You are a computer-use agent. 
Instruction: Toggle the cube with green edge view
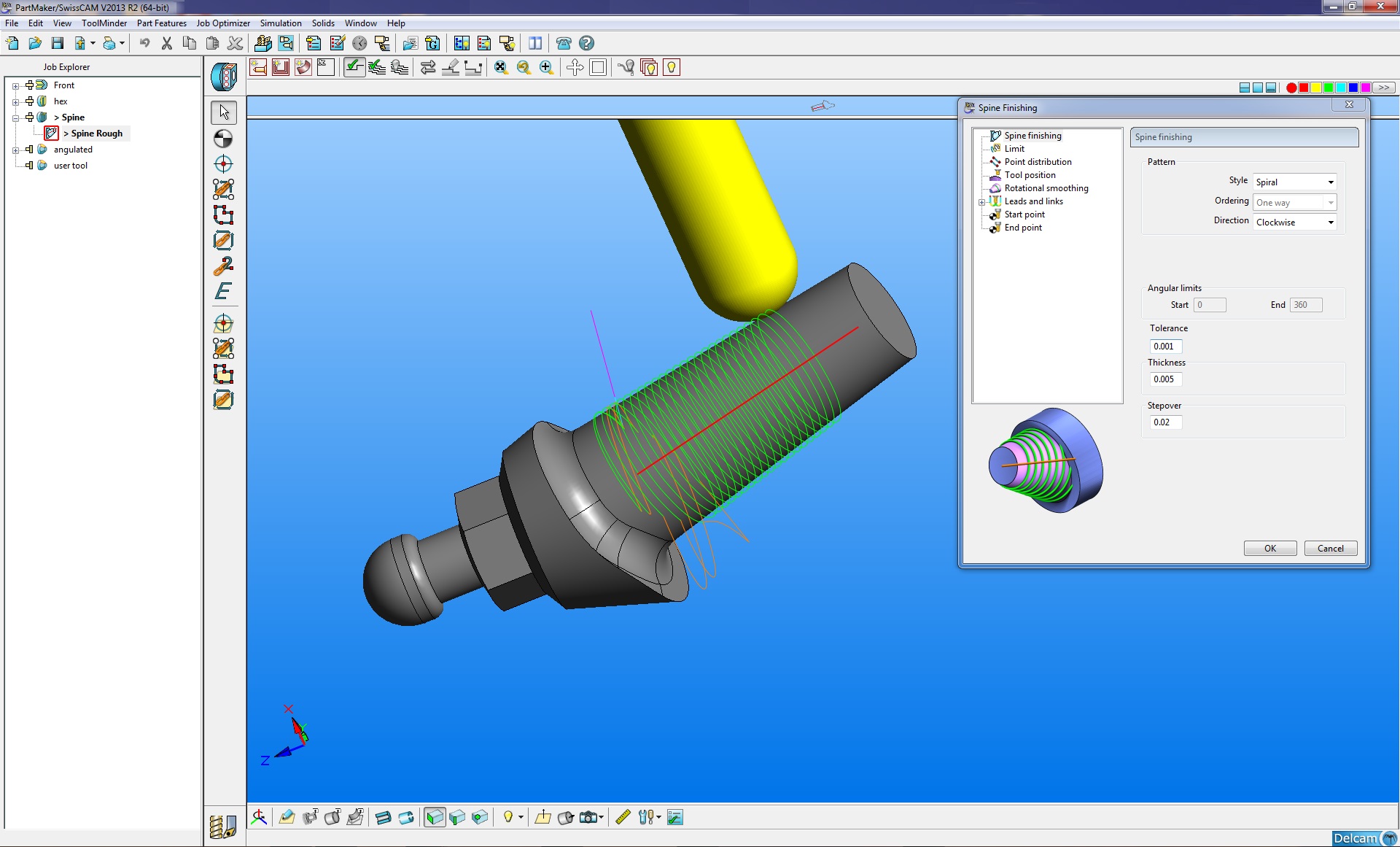(x=457, y=817)
